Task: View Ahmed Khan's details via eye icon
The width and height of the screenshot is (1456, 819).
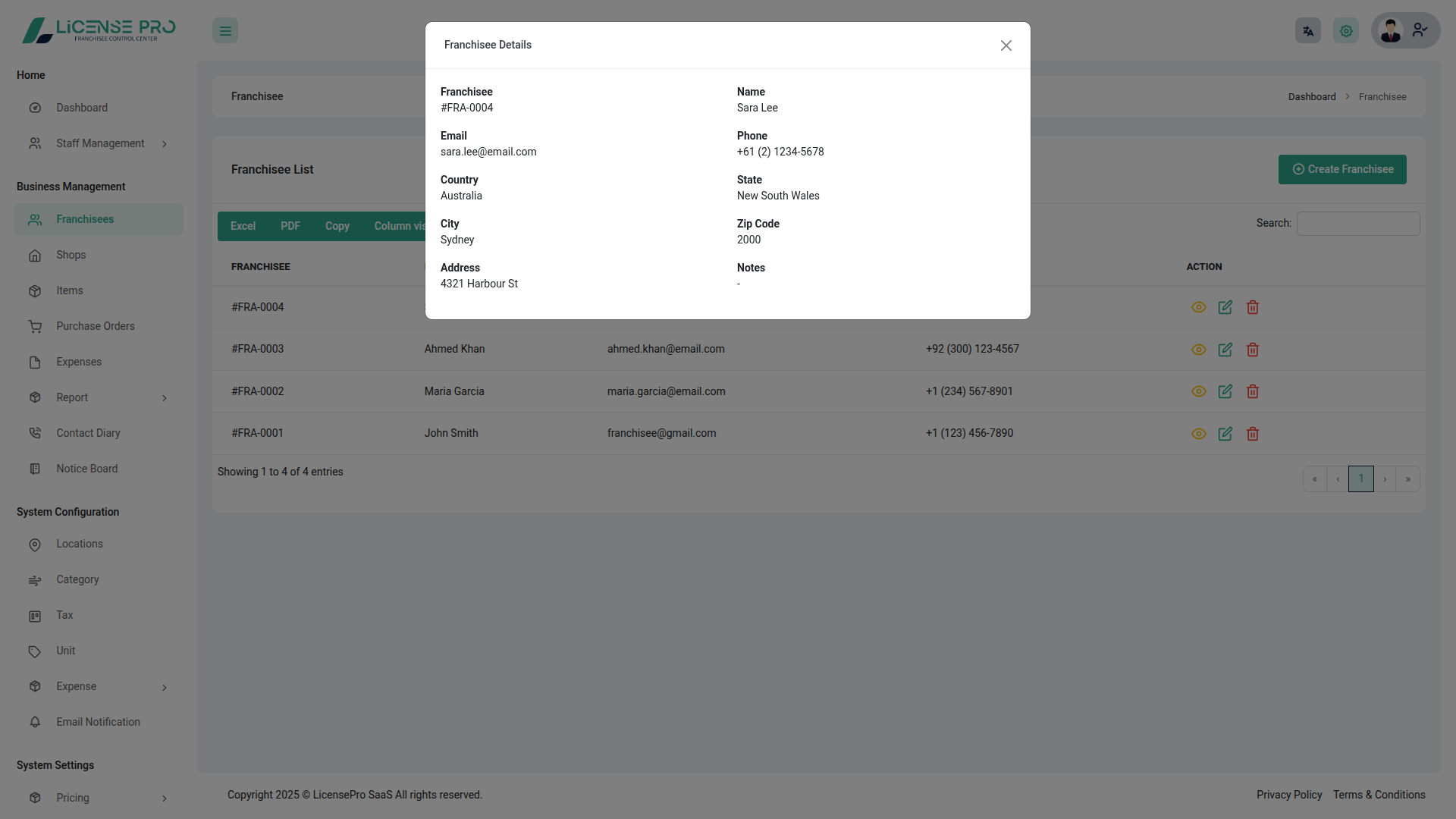Action: [1198, 350]
